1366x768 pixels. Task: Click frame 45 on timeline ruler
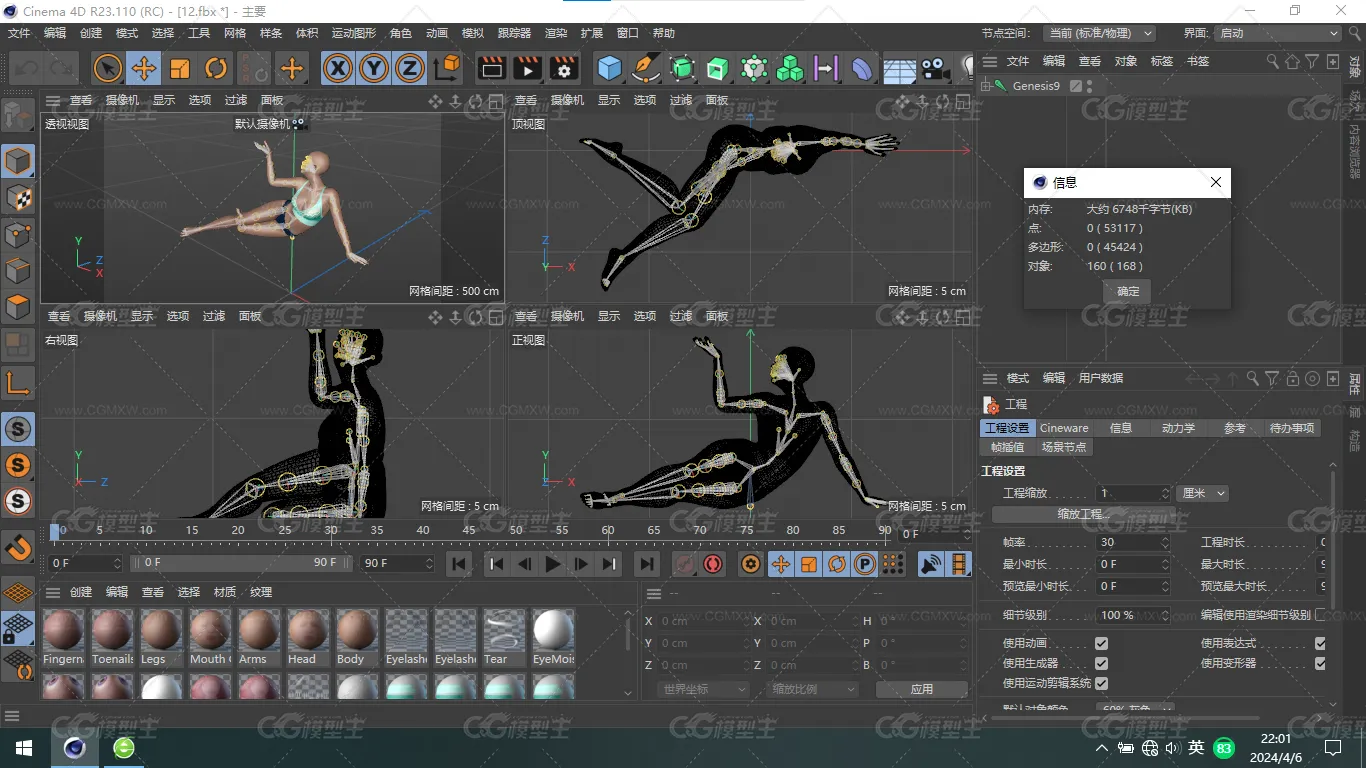(x=469, y=530)
